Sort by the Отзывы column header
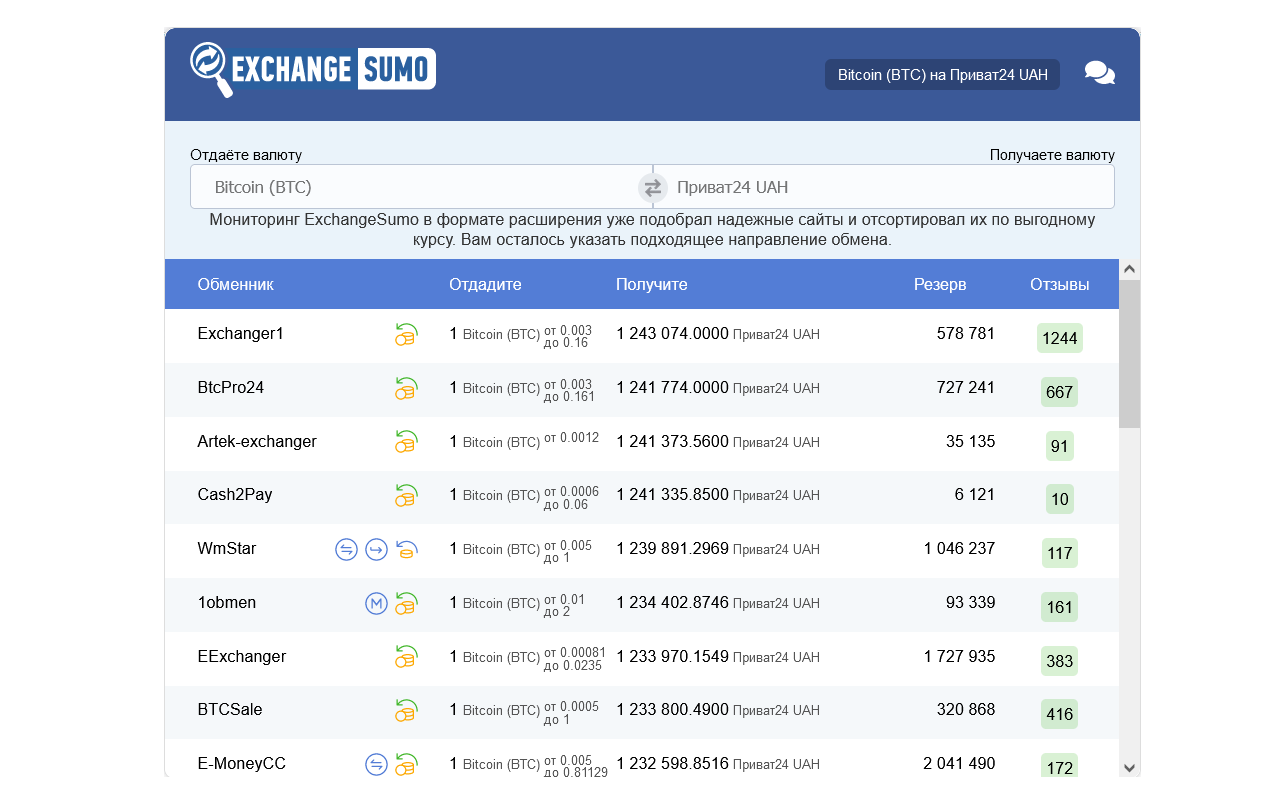Image resolution: width=1280 pixels, height=800 pixels. pyautogui.click(x=1060, y=285)
